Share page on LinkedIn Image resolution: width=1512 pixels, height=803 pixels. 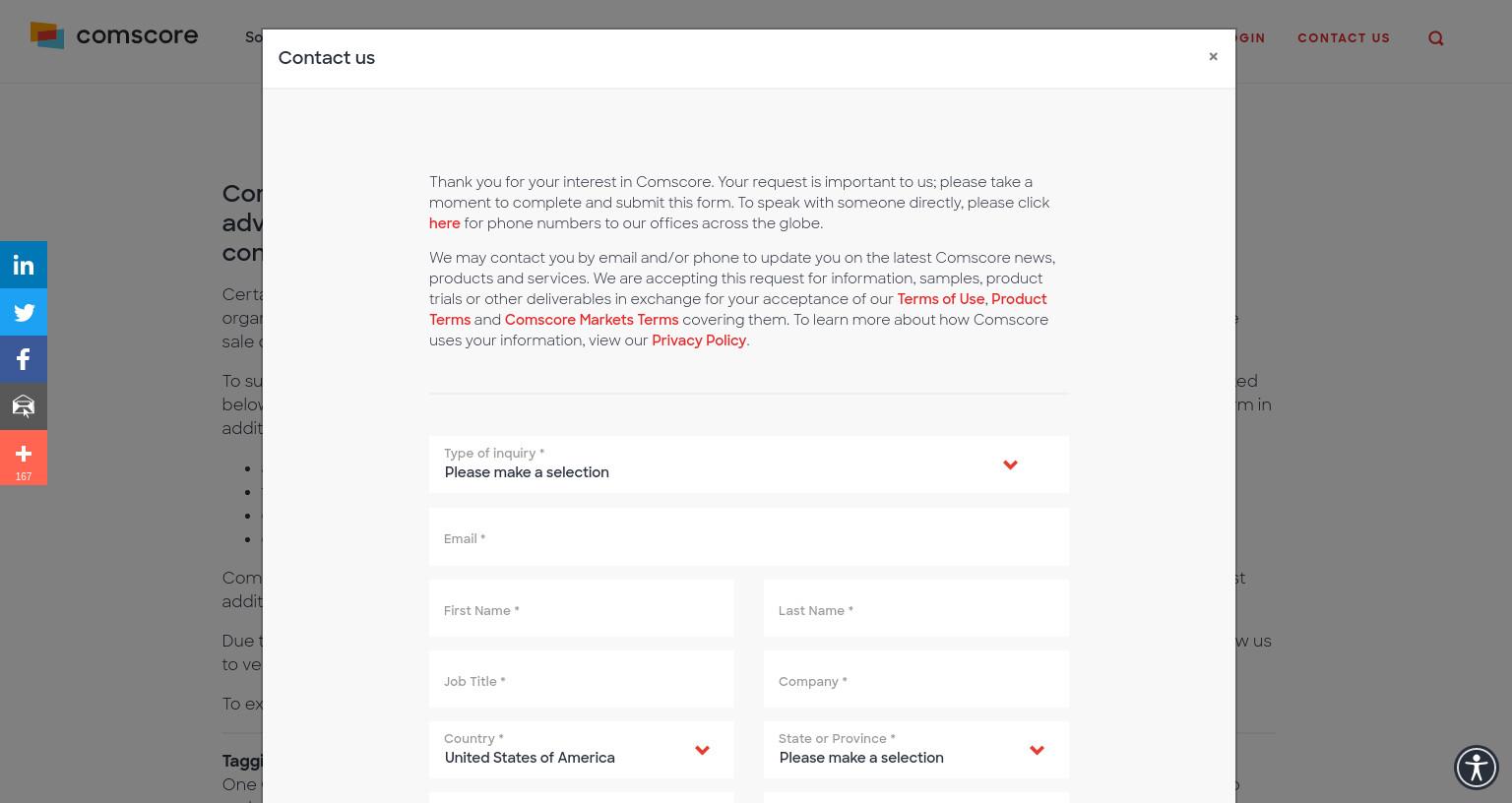coord(24,265)
